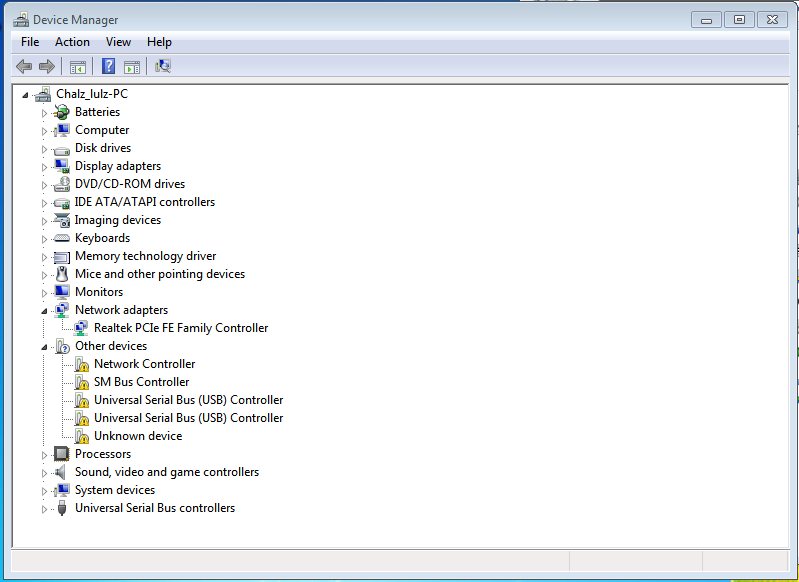This screenshot has width=799, height=582.
Task: Click the Show/Hide Action Pane icon
Action: (x=131, y=67)
